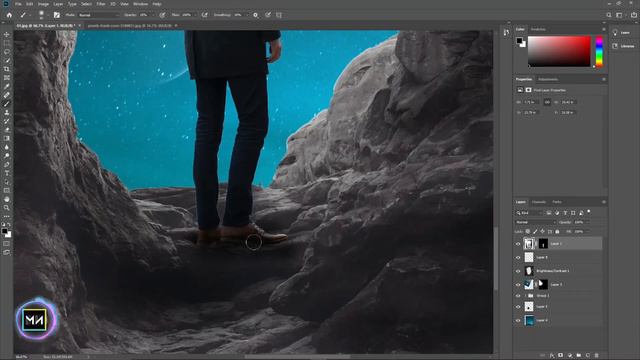Open symmetry paint options icon
The height and width of the screenshot is (360, 640).
coord(279,15)
